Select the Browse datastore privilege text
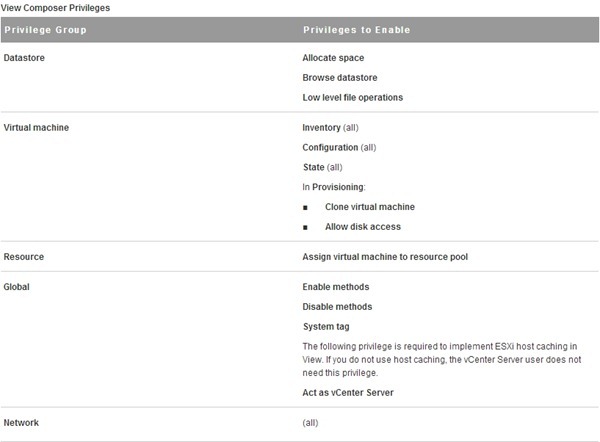The image size is (600, 442). [x=340, y=77]
